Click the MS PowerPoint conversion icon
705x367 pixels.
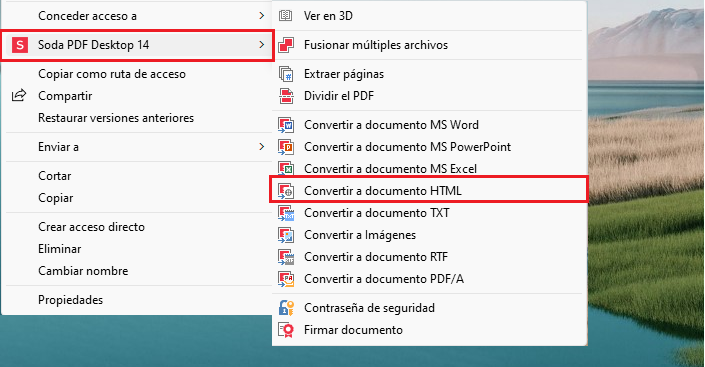(286, 147)
